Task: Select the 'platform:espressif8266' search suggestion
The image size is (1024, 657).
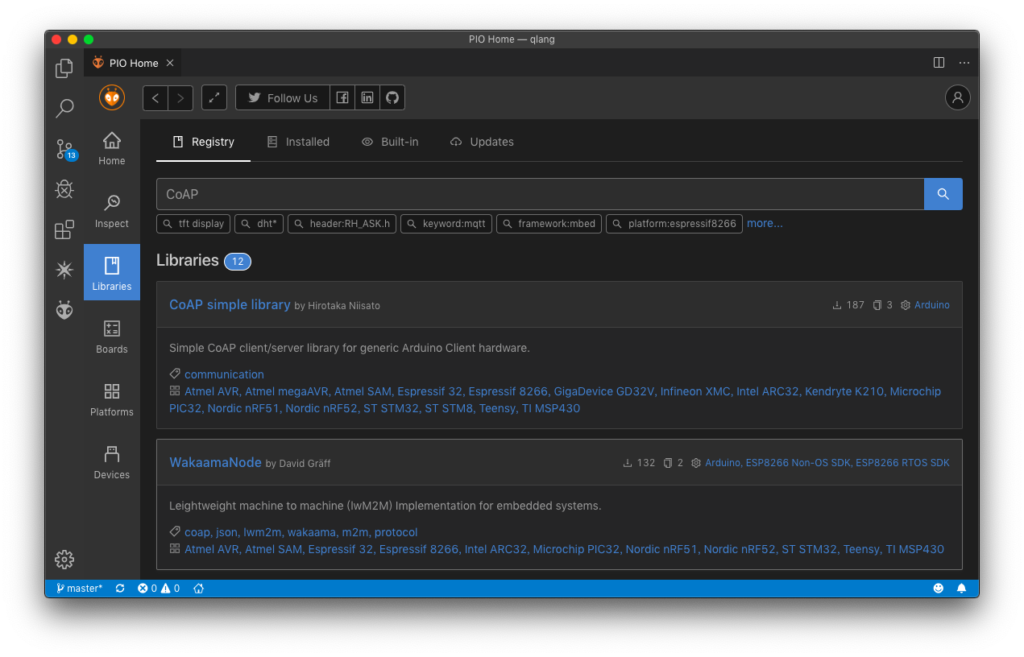Action: 674,223
